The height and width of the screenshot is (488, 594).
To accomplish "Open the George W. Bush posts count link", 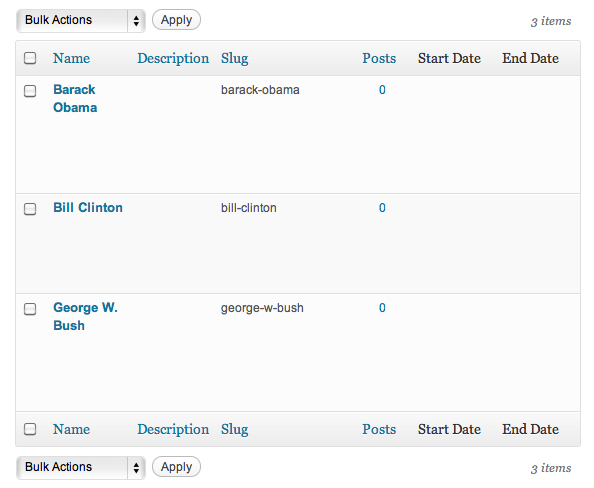I will pos(382,308).
